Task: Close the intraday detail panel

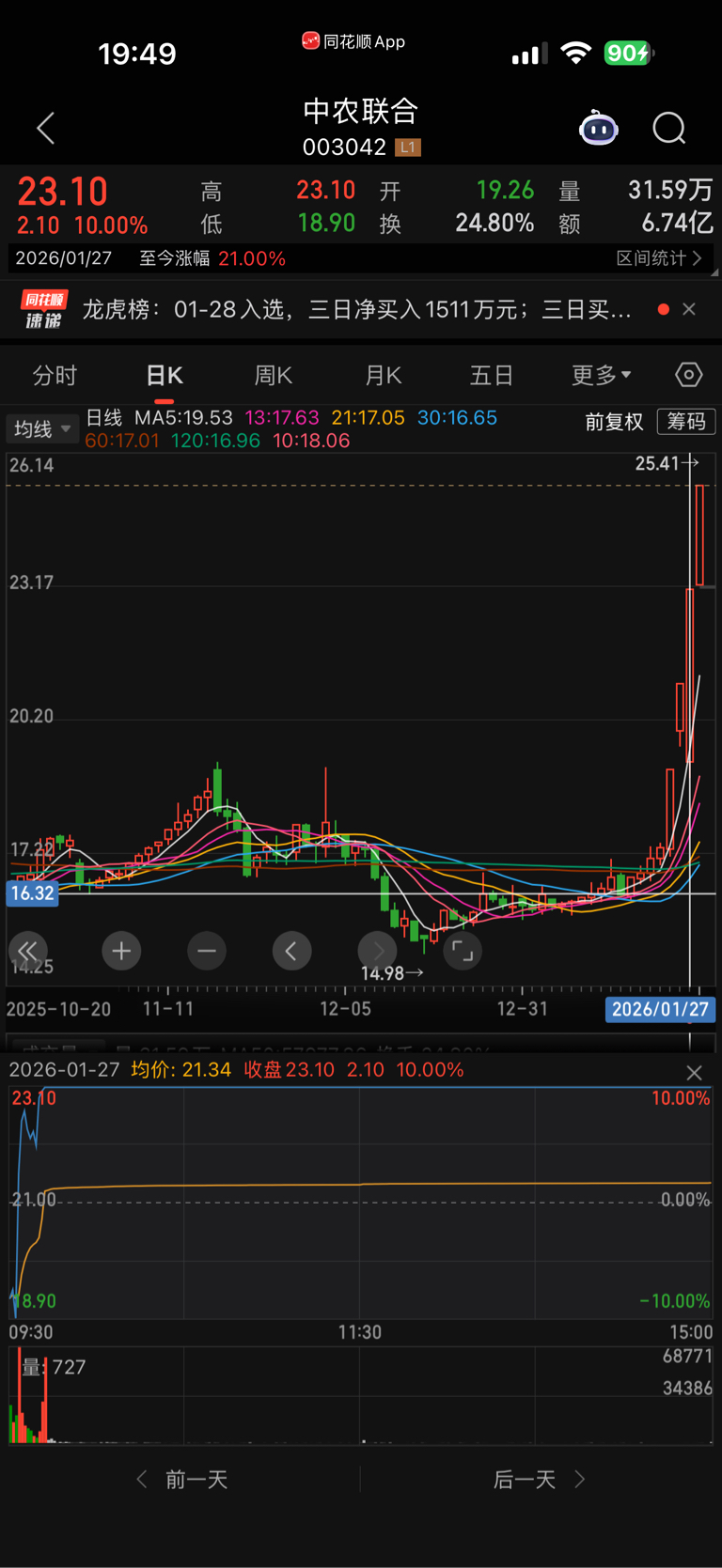Action: pyautogui.click(x=694, y=1073)
